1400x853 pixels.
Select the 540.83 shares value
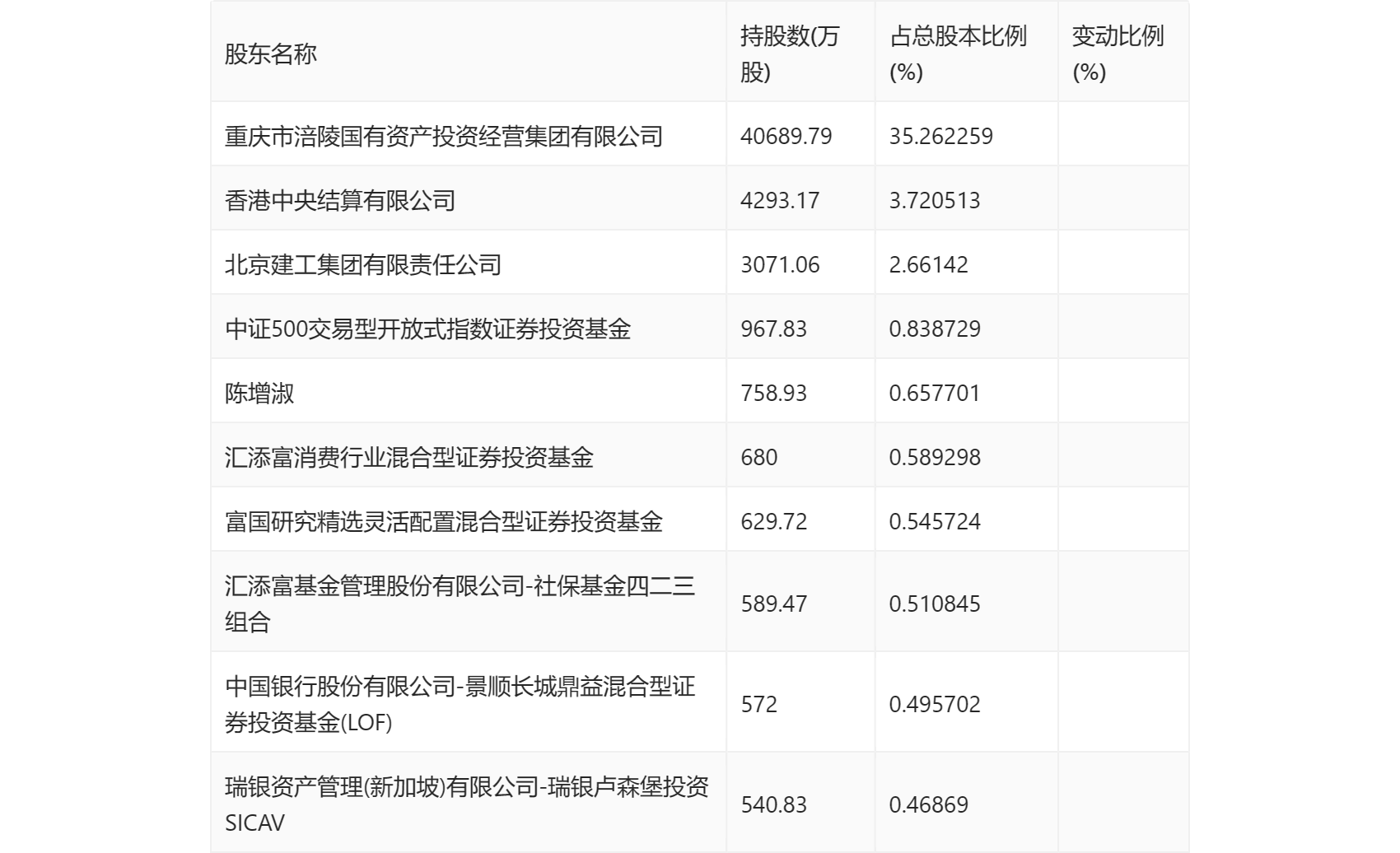click(x=774, y=804)
